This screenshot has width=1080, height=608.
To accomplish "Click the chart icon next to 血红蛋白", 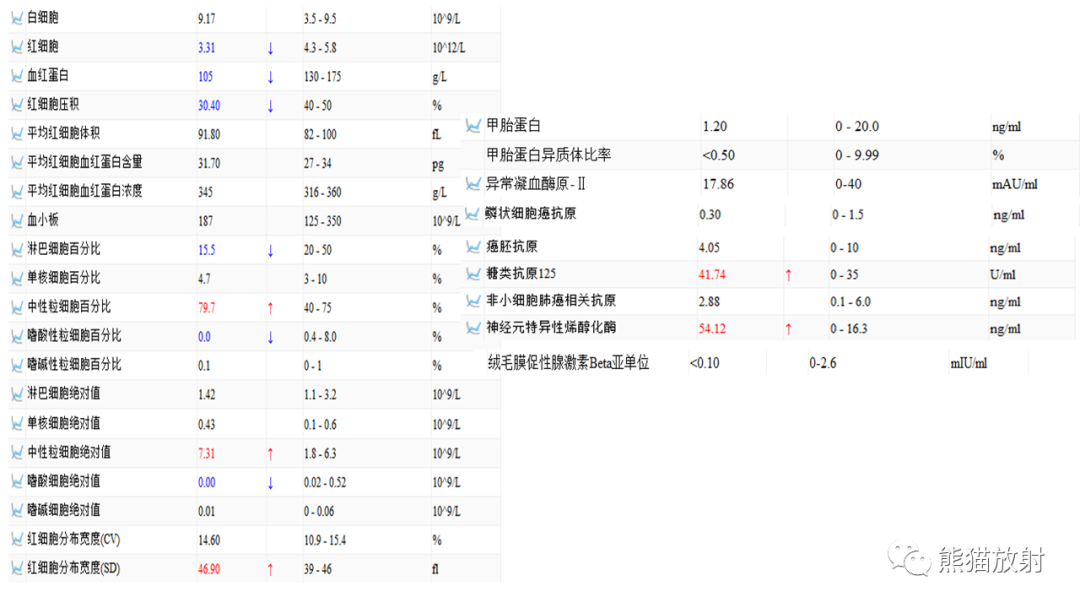I will click(x=17, y=76).
